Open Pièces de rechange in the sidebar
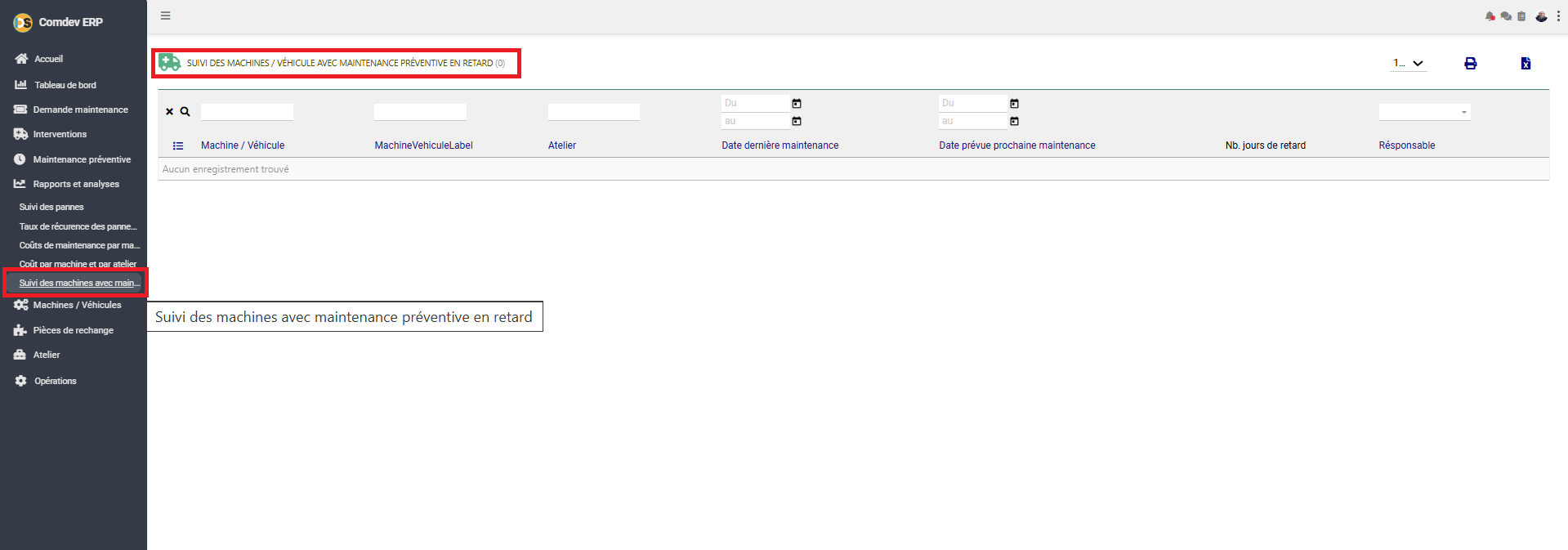The width and height of the screenshot is (1568, 550). point(73,330)
